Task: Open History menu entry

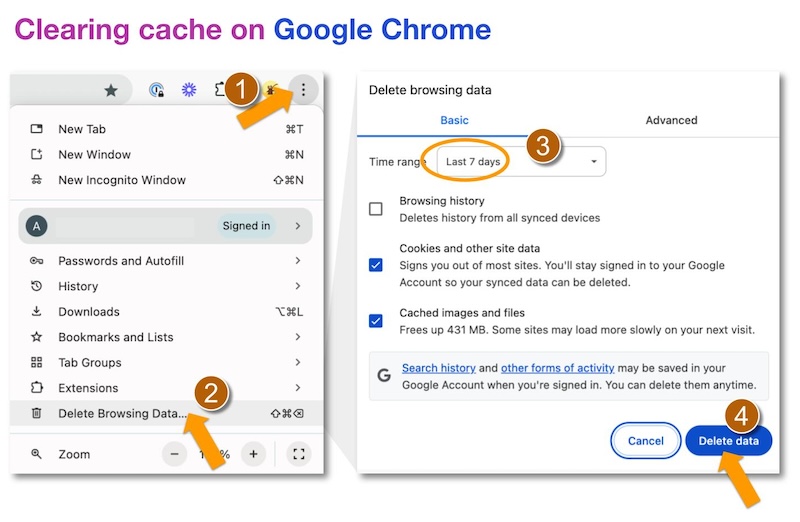Action: point(167,286)
